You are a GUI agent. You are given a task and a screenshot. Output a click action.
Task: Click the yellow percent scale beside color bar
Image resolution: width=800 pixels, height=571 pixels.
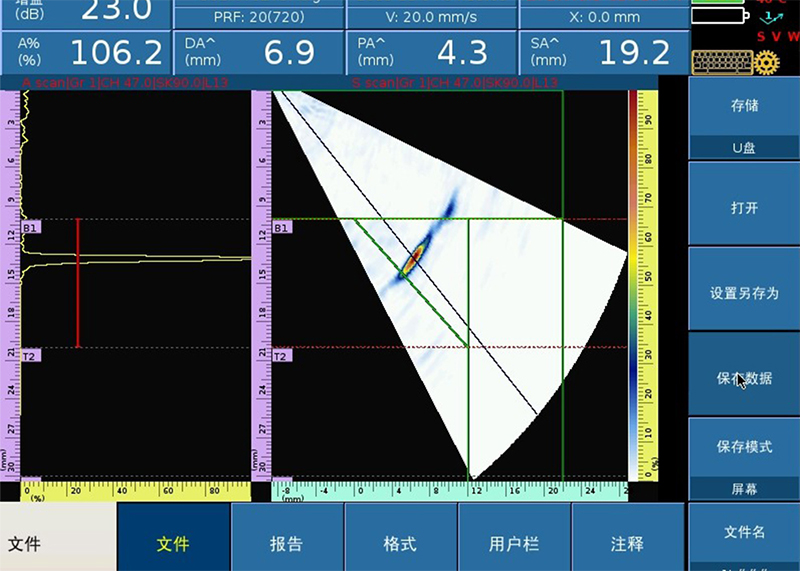pyautogui.click(x=648, y=286)
